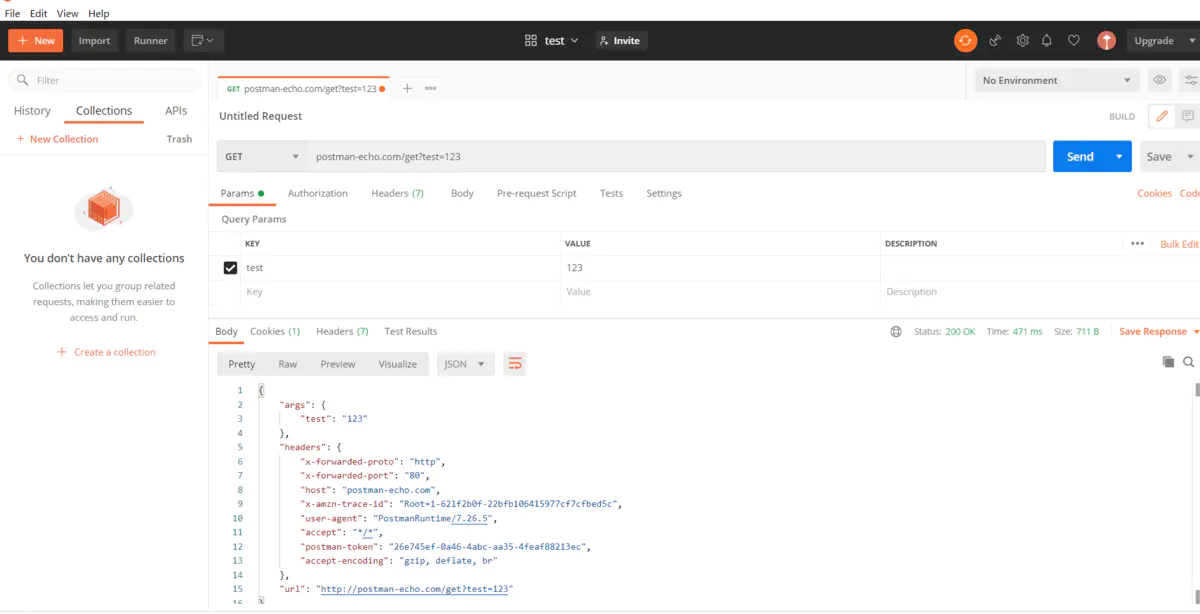Open the History sidebar tab

(x=32, y=111)
